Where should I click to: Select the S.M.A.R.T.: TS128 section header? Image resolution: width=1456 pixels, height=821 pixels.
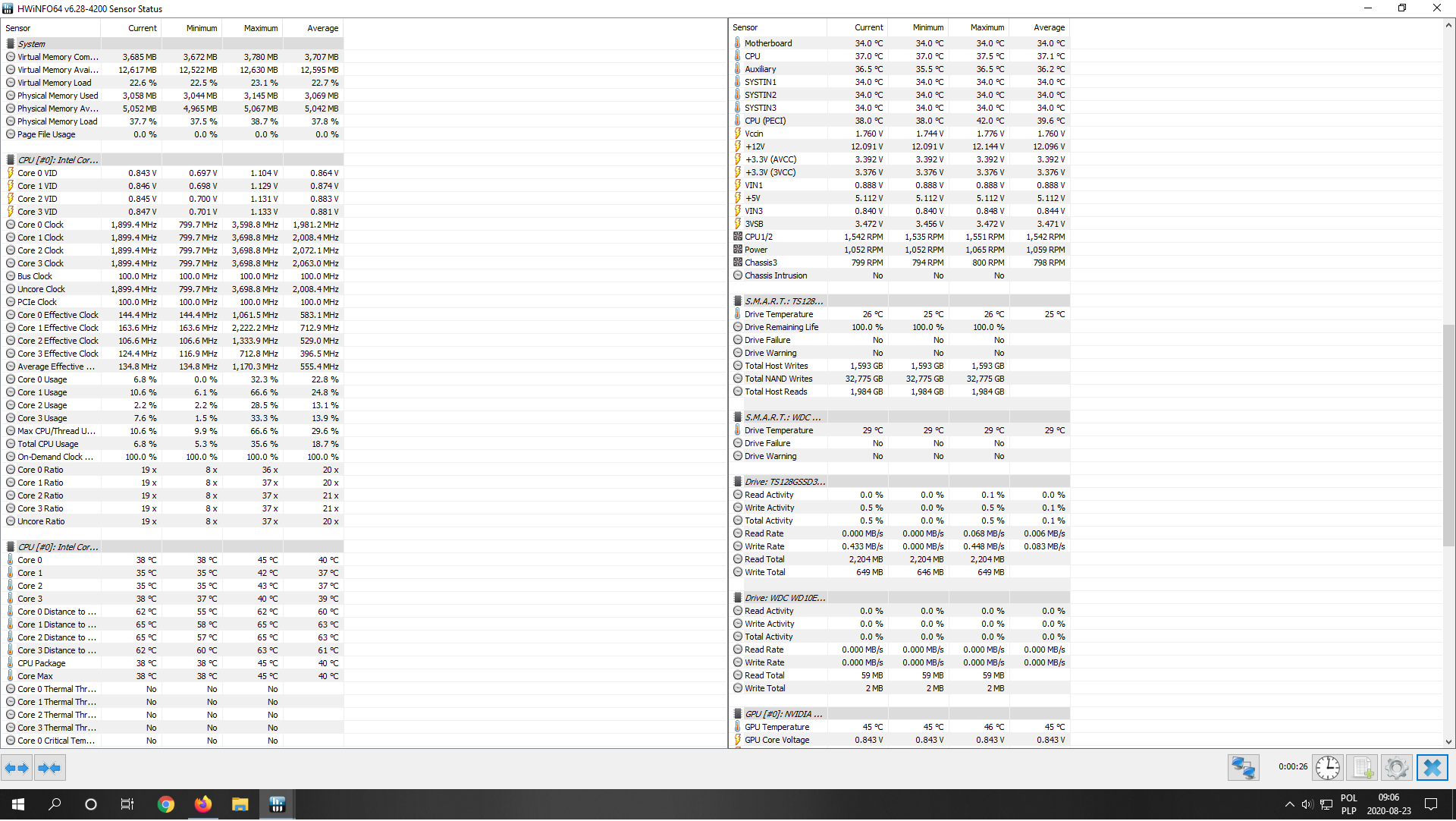(900, 301)
